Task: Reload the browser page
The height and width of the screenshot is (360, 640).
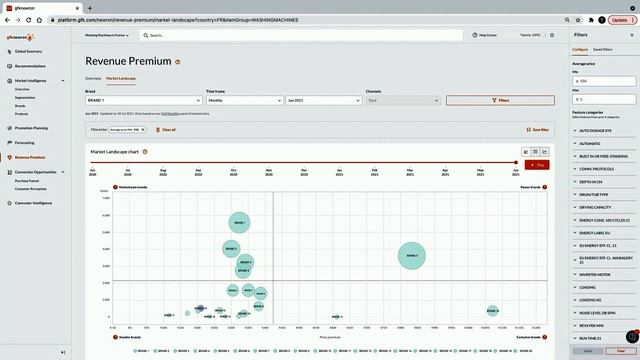Action: tap(29, 20)
